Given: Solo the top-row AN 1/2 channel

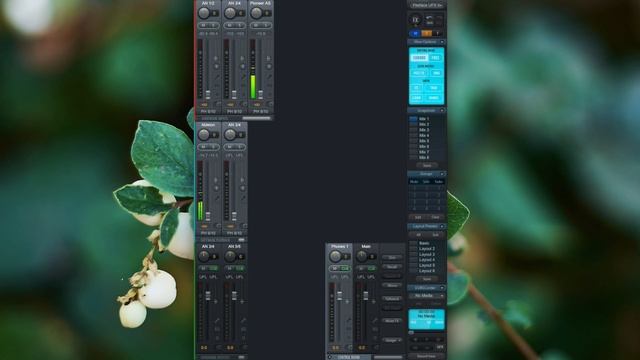Looking at the screenshot, I should (x=213, y=25).
